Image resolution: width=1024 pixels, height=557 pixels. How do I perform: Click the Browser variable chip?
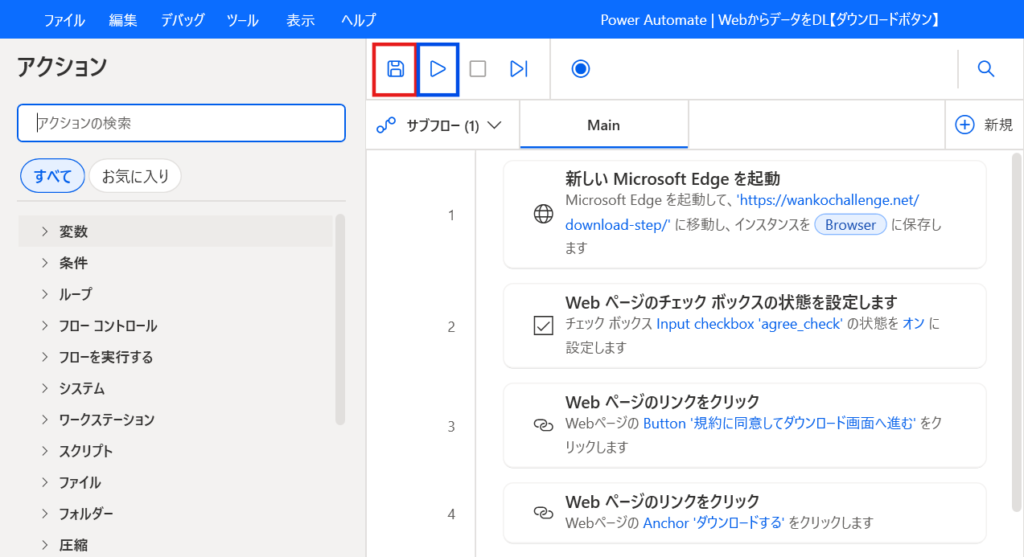tap(850, 225)
